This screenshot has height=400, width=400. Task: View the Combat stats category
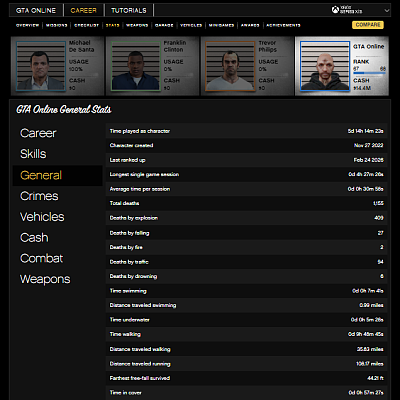[x=41, y=258]
